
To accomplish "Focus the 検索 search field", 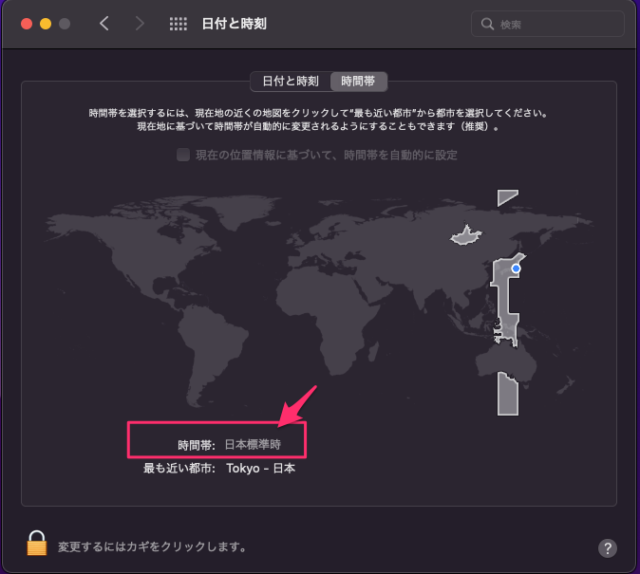I will click(548, 24).
